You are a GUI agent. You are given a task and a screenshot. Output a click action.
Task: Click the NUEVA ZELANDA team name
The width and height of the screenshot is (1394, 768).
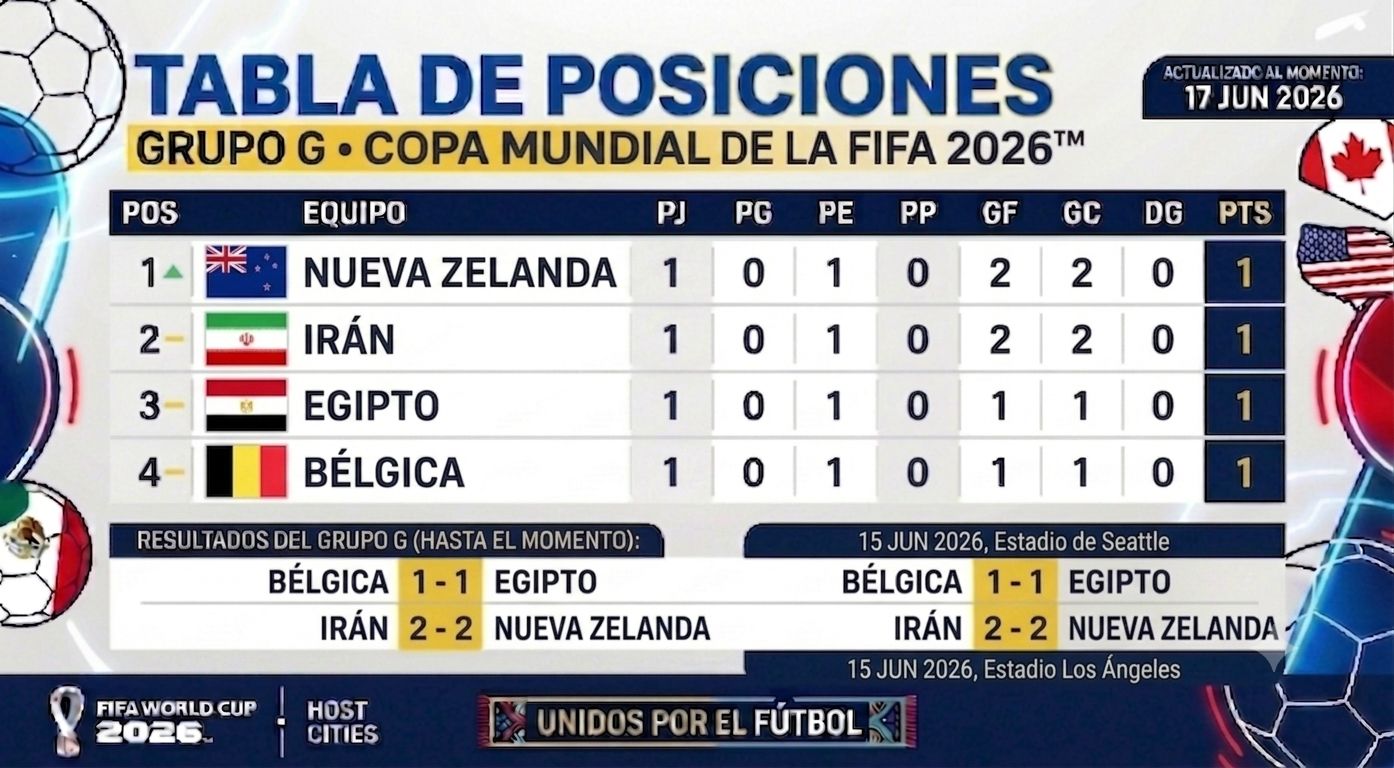pos(460,272)
